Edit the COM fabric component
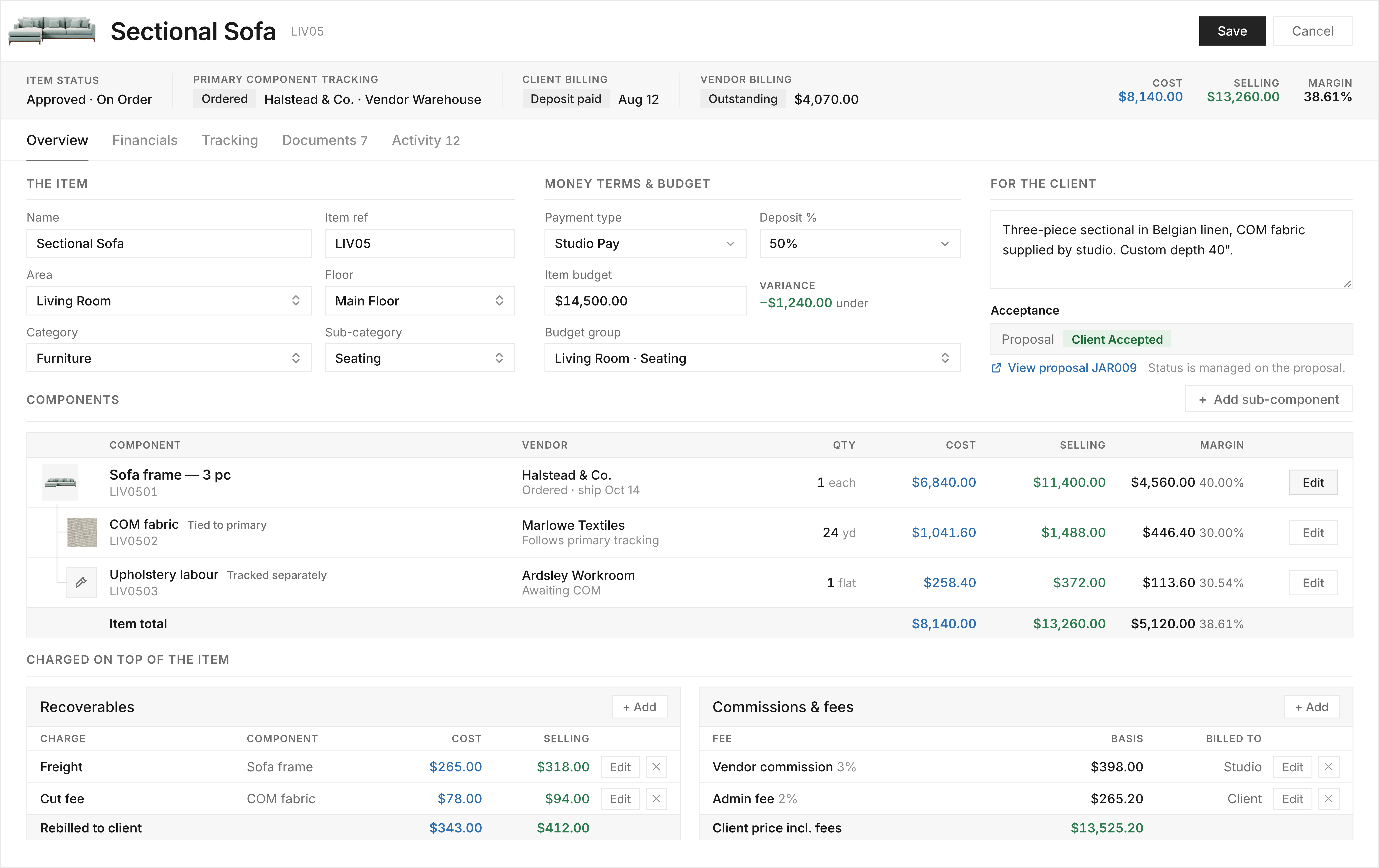This screenshot has height=868, width=1379. point(1313,532)
